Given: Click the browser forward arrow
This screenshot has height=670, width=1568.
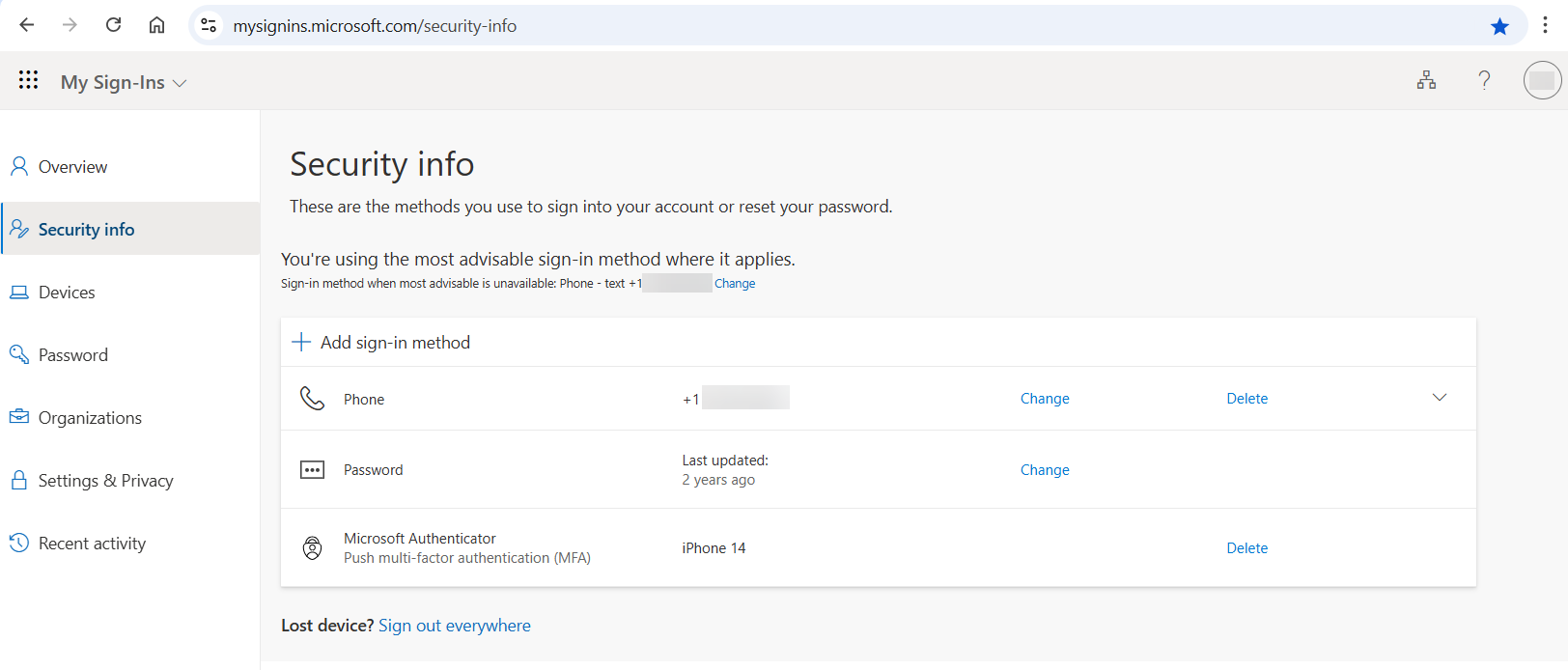Looking at the screenshot, I should click(70, 25).
